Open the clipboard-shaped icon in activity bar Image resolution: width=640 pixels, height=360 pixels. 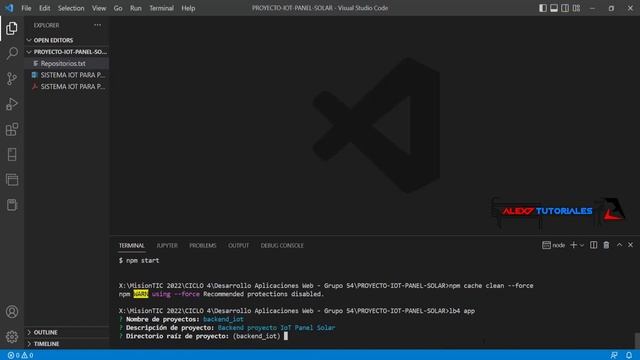coord(12,205)
